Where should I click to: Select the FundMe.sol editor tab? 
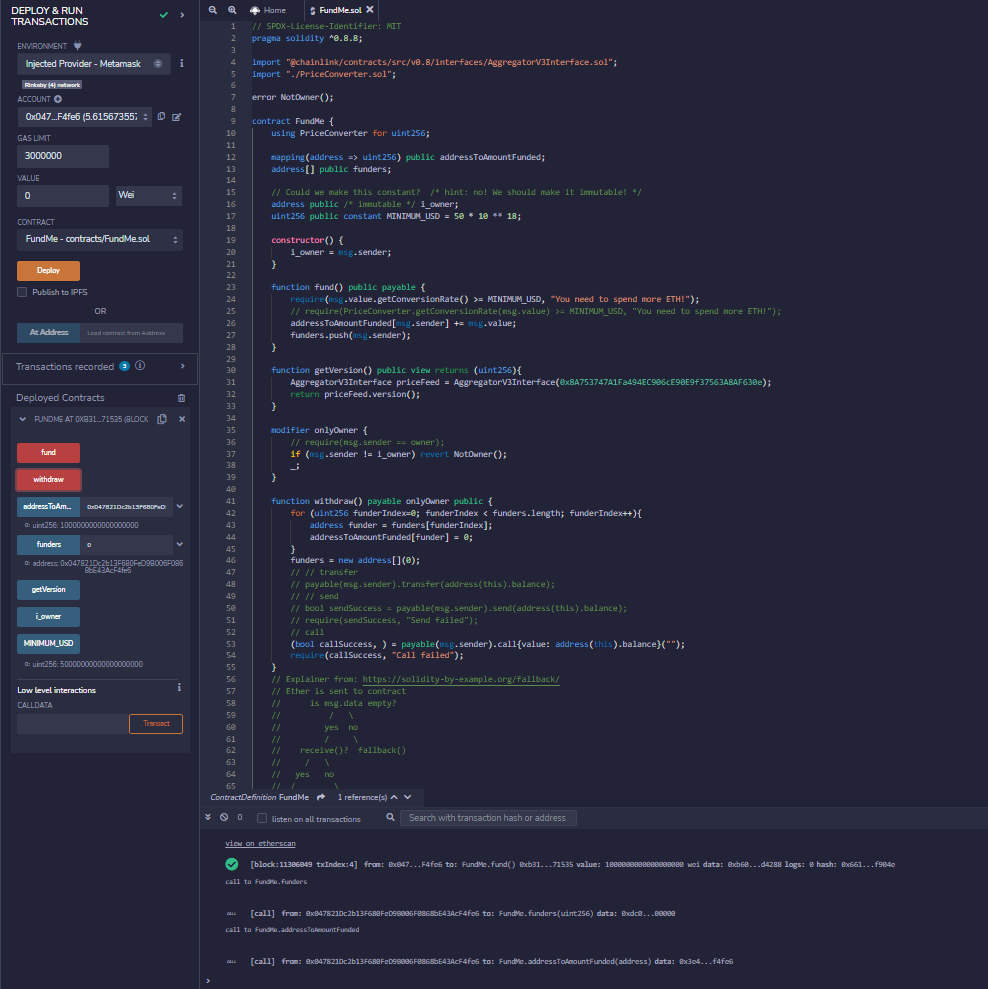tap(341, 10)
